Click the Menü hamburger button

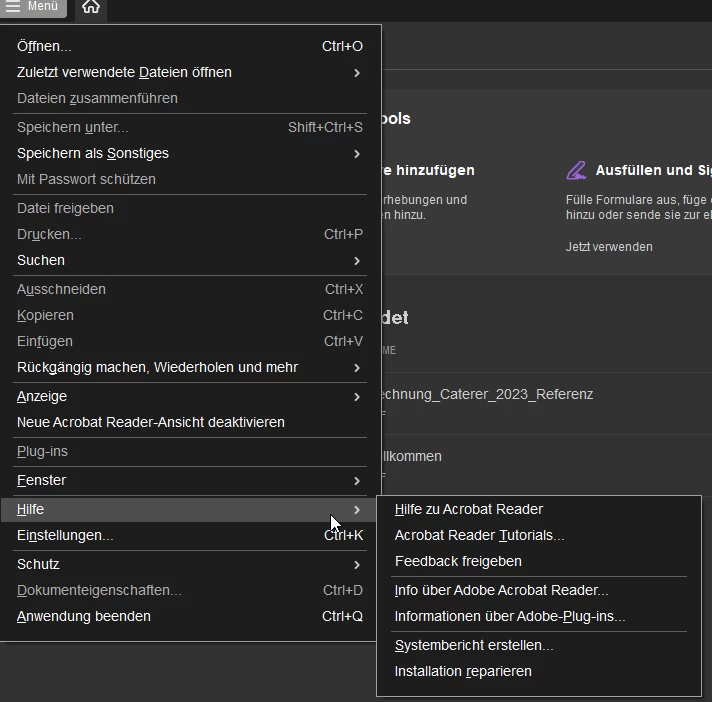click(33, 7)
